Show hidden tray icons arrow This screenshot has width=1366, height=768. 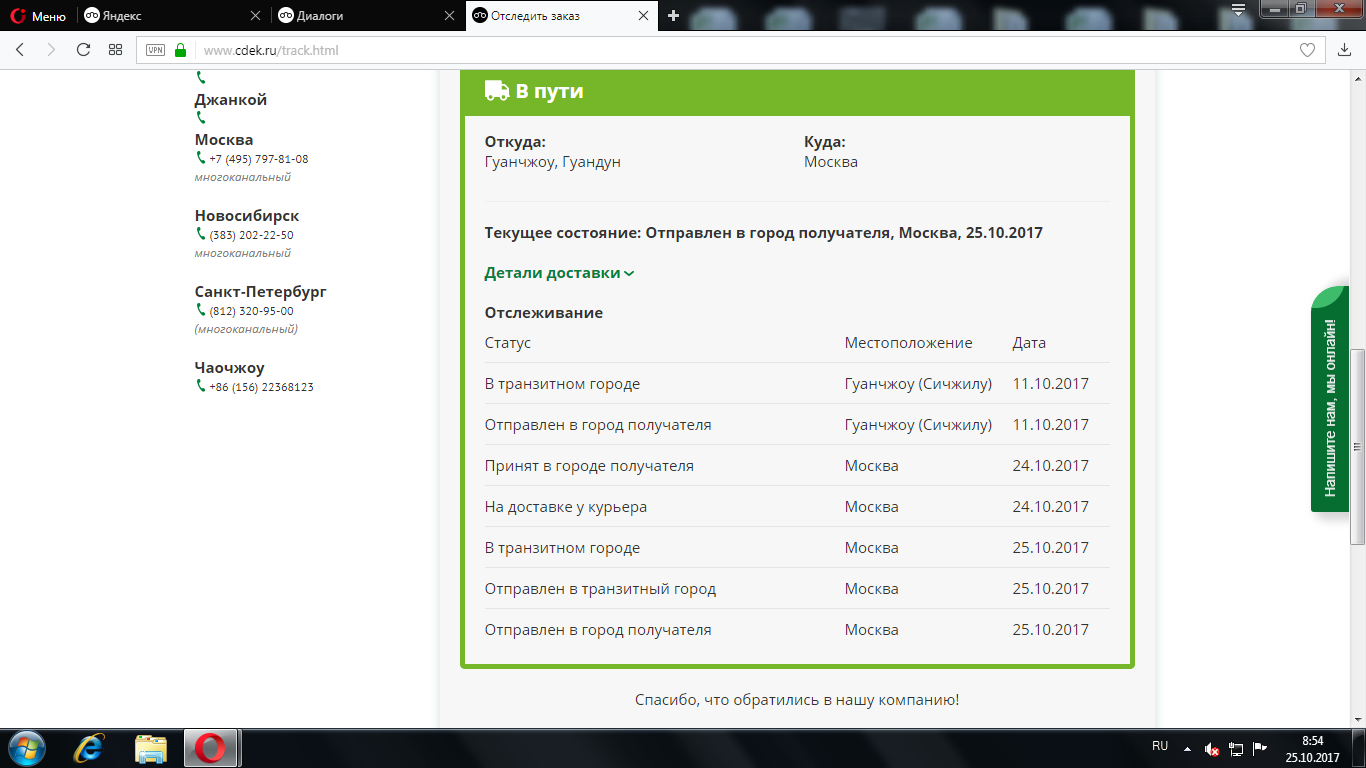point(1187,748)
